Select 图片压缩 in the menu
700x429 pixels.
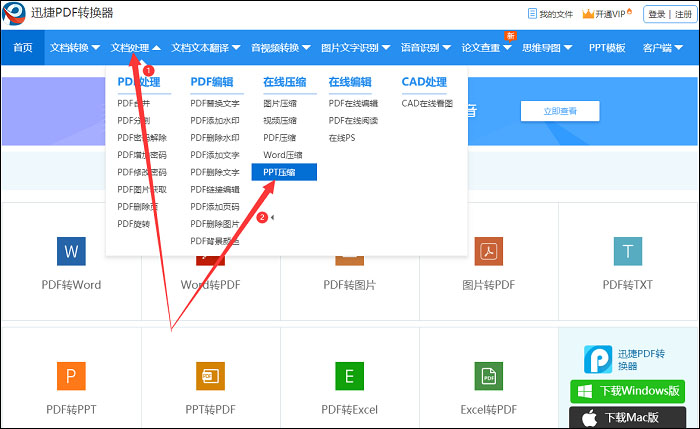pos(280,104)
